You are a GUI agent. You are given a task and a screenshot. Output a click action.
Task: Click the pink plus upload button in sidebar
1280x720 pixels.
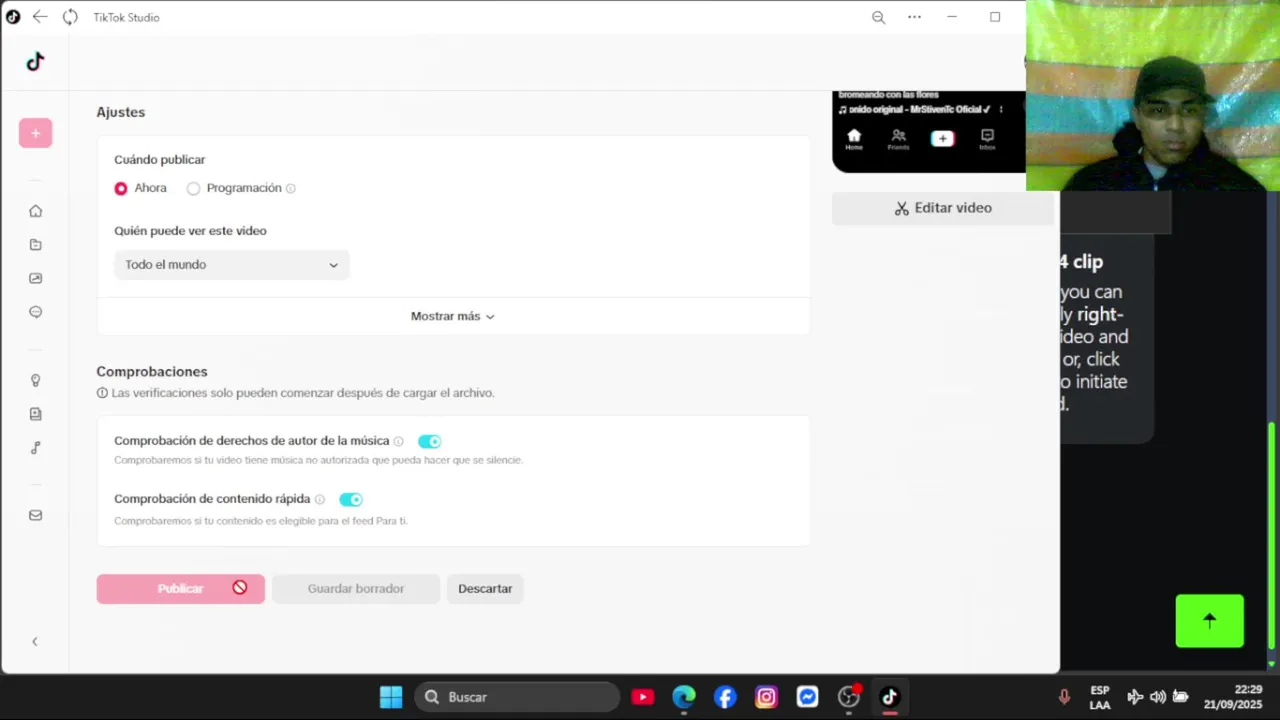coord(35,133)
